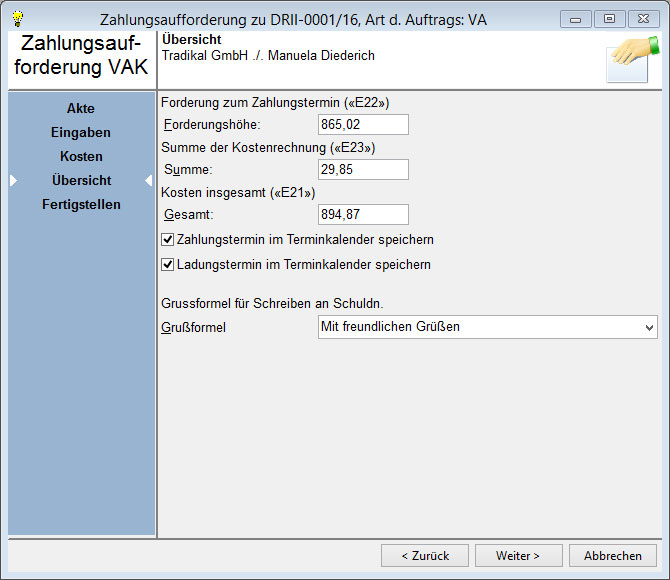This screenshot has height=580, width=670.
Task: Select Übersicht in the sidebar
Action: (81, 180)
